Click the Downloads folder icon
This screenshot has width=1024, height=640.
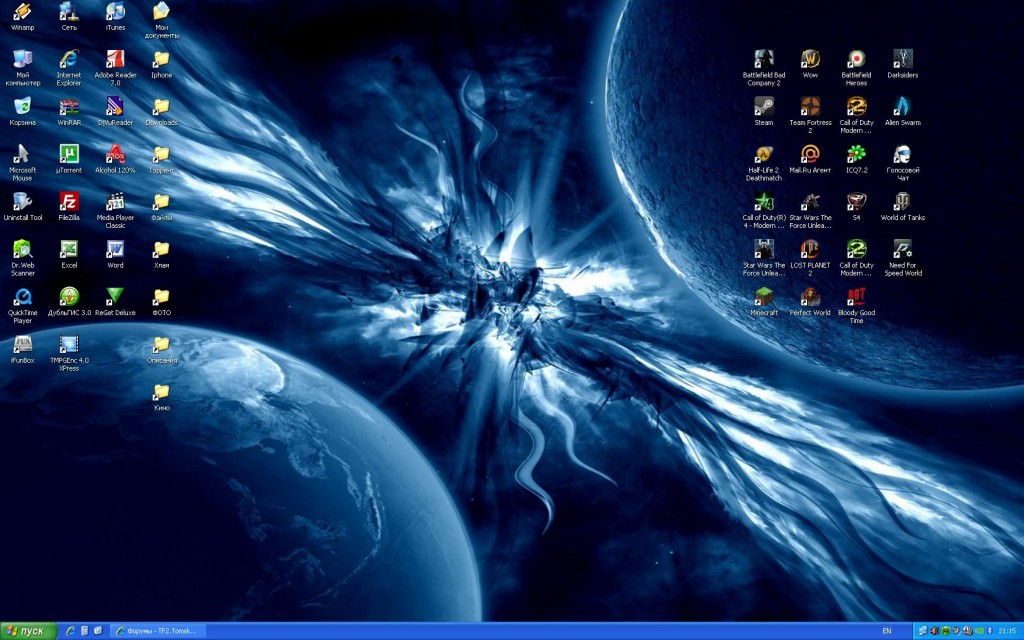(x=161, y=111)
